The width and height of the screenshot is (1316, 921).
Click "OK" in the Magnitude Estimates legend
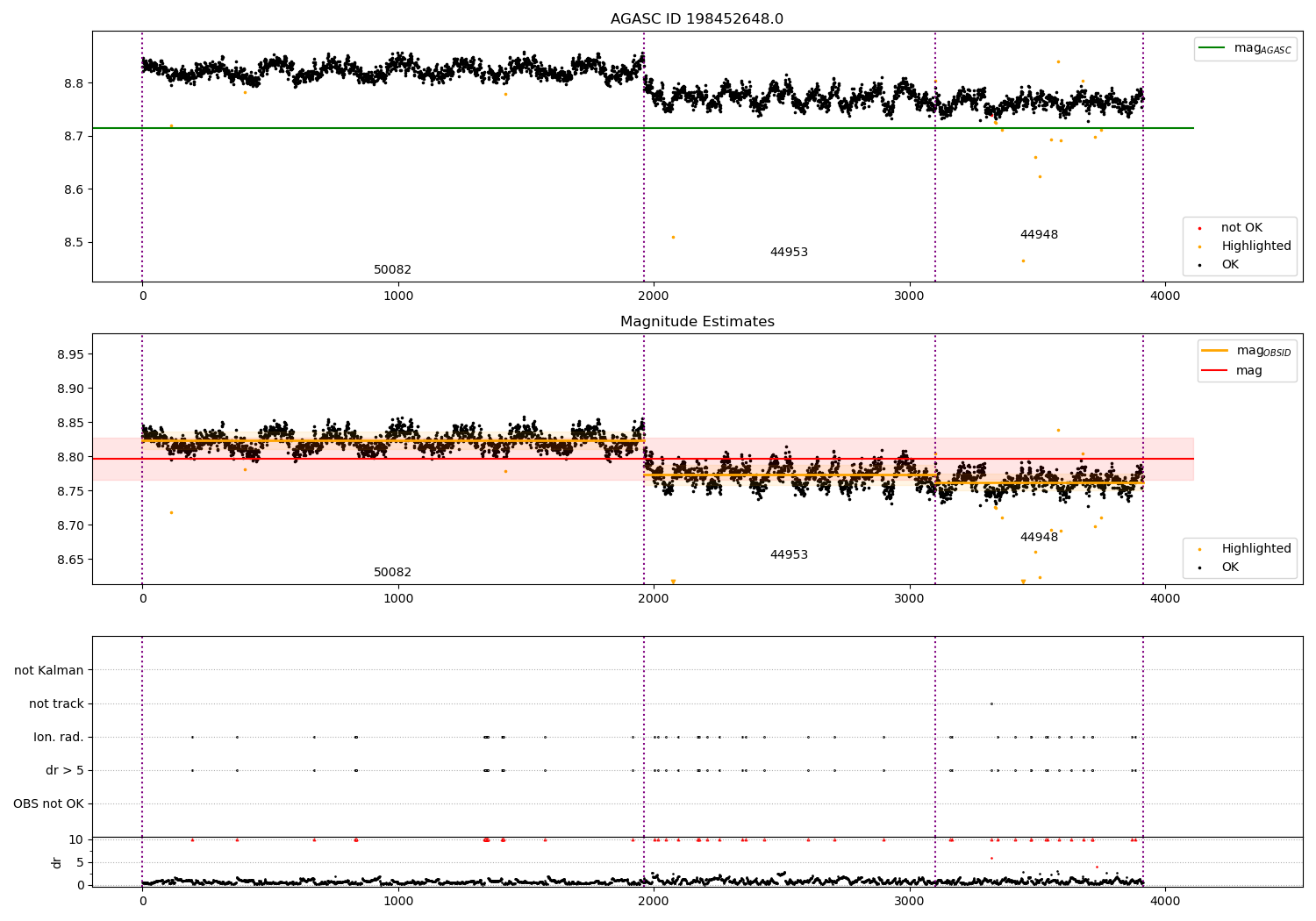[1230, 568]
